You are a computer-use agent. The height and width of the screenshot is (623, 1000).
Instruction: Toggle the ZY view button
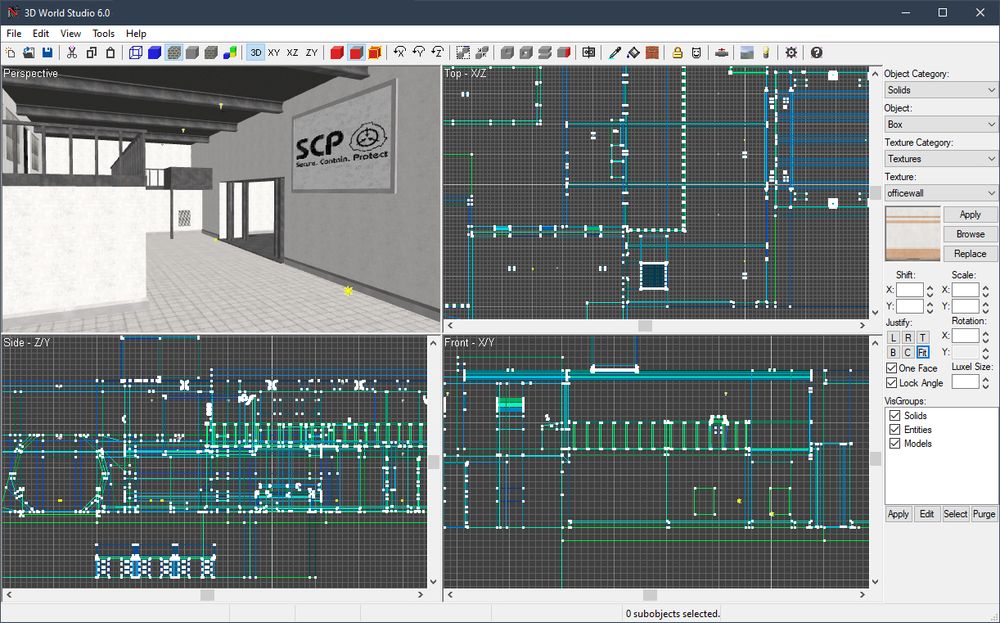(312, 52)
